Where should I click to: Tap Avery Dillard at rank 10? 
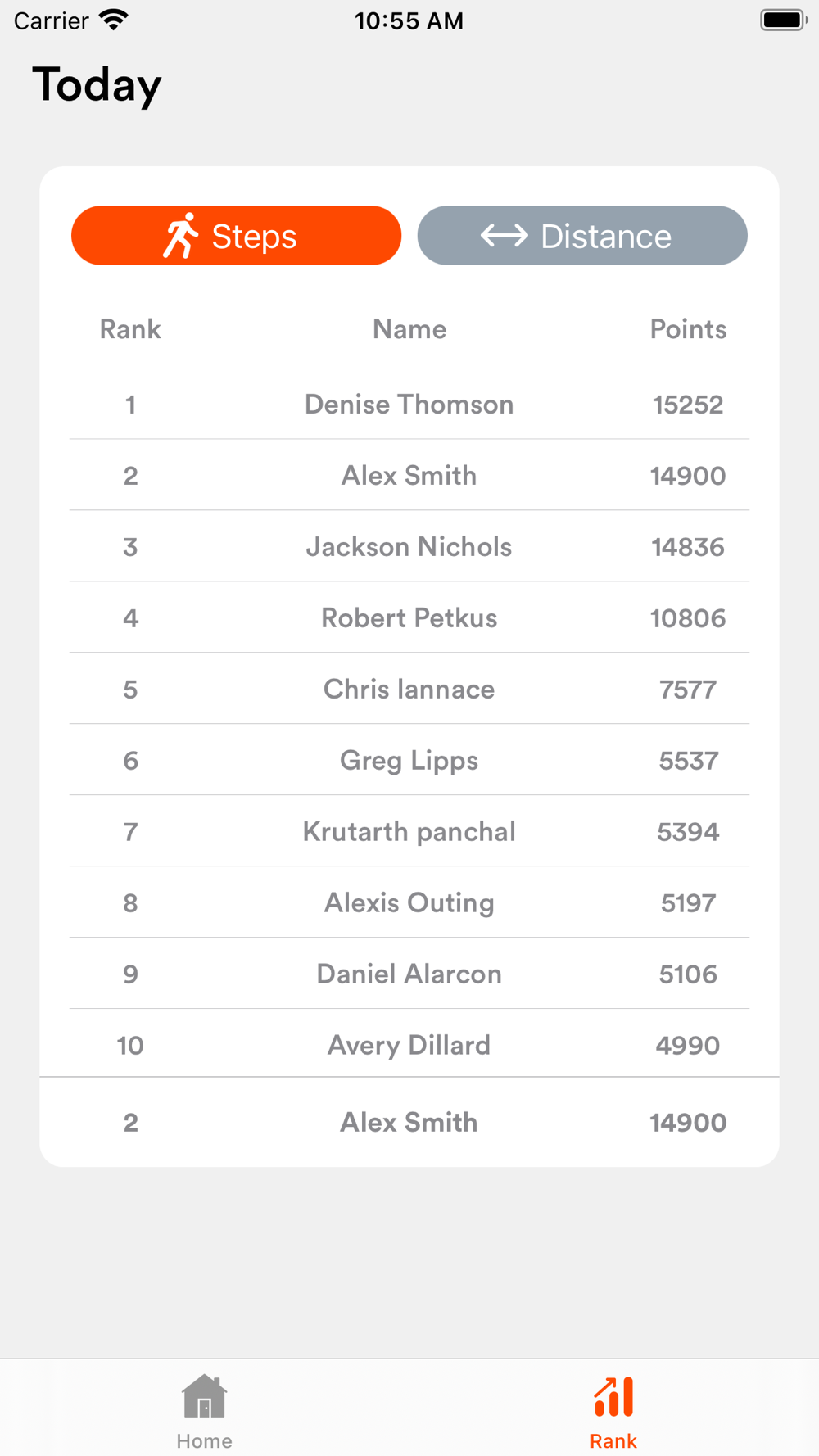pyautogui.click(x=409, y=1045)
